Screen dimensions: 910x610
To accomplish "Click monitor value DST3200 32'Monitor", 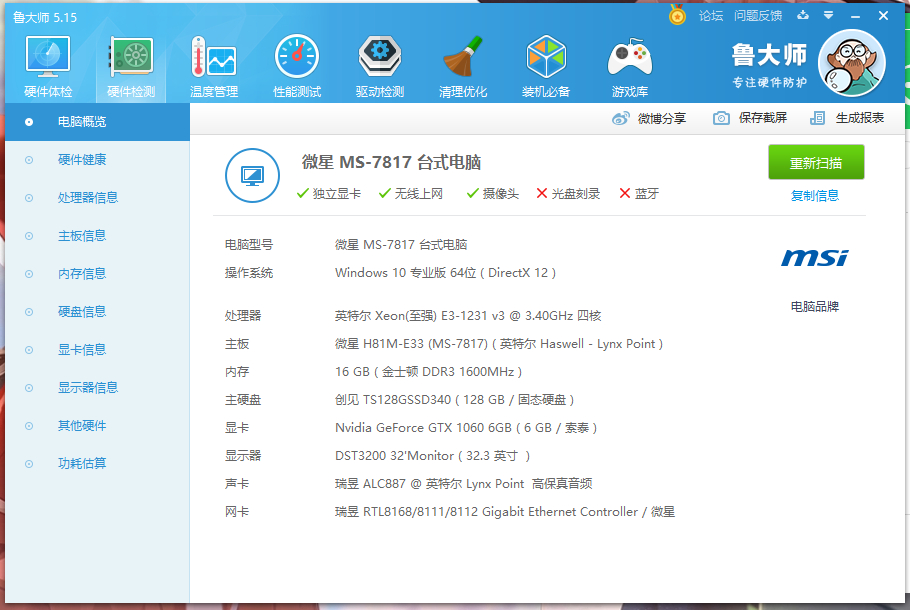I will click(432, 456).
